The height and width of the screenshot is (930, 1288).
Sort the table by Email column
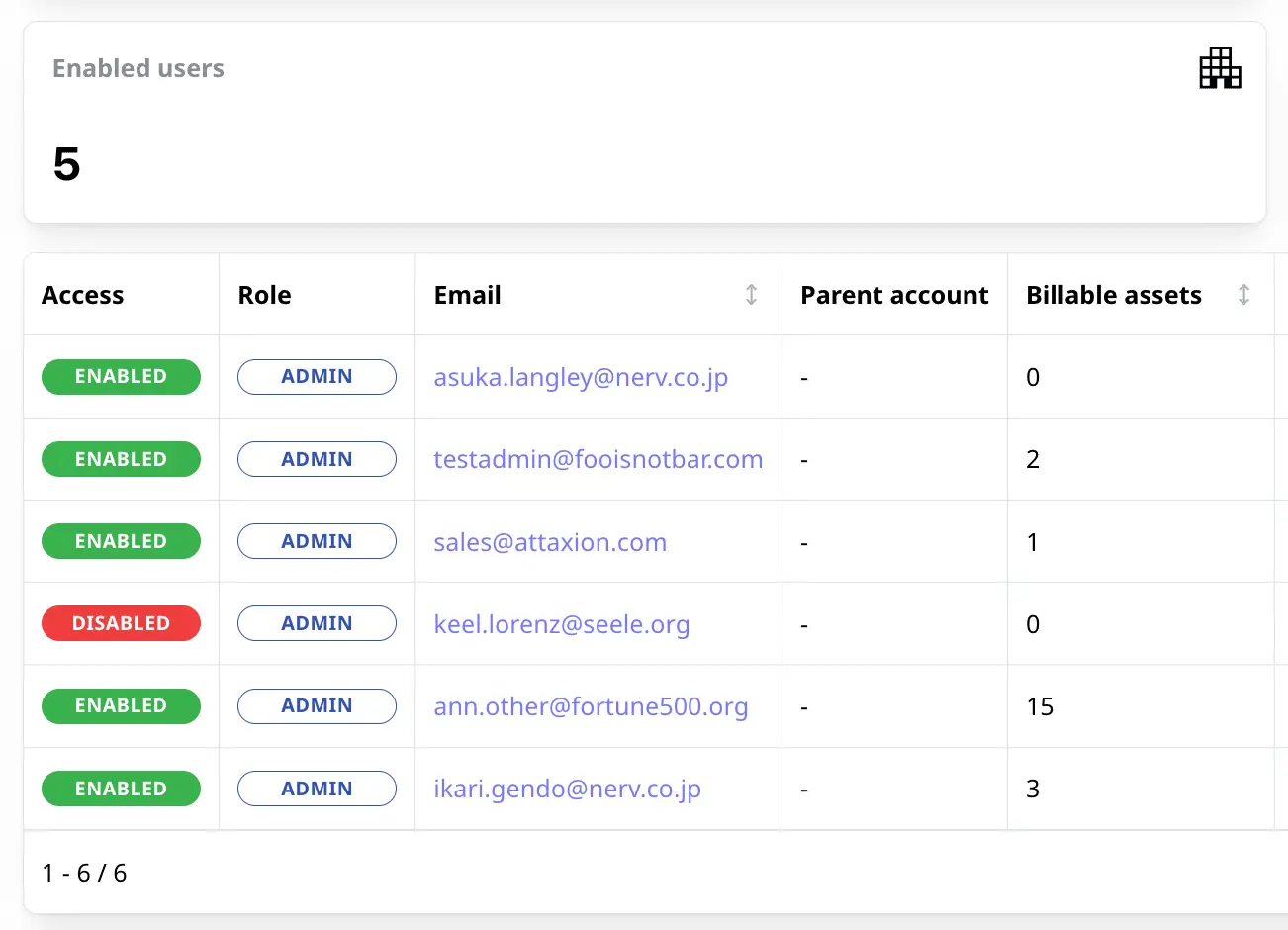click(751, 295)
